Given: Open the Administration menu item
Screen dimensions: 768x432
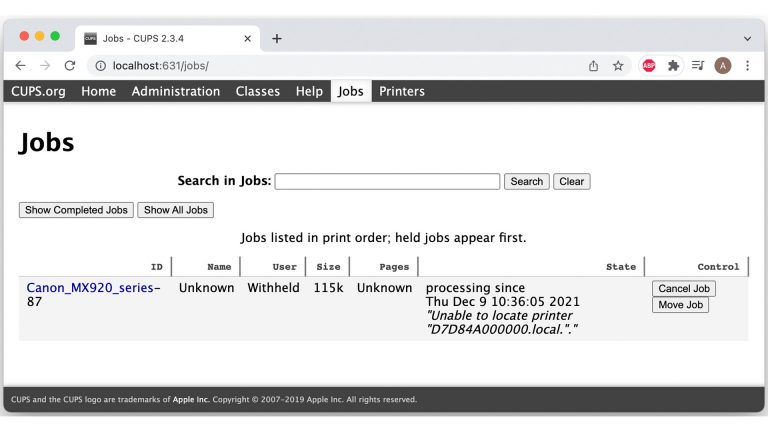Looking at the screenshot, I should (x=176, y=91).
